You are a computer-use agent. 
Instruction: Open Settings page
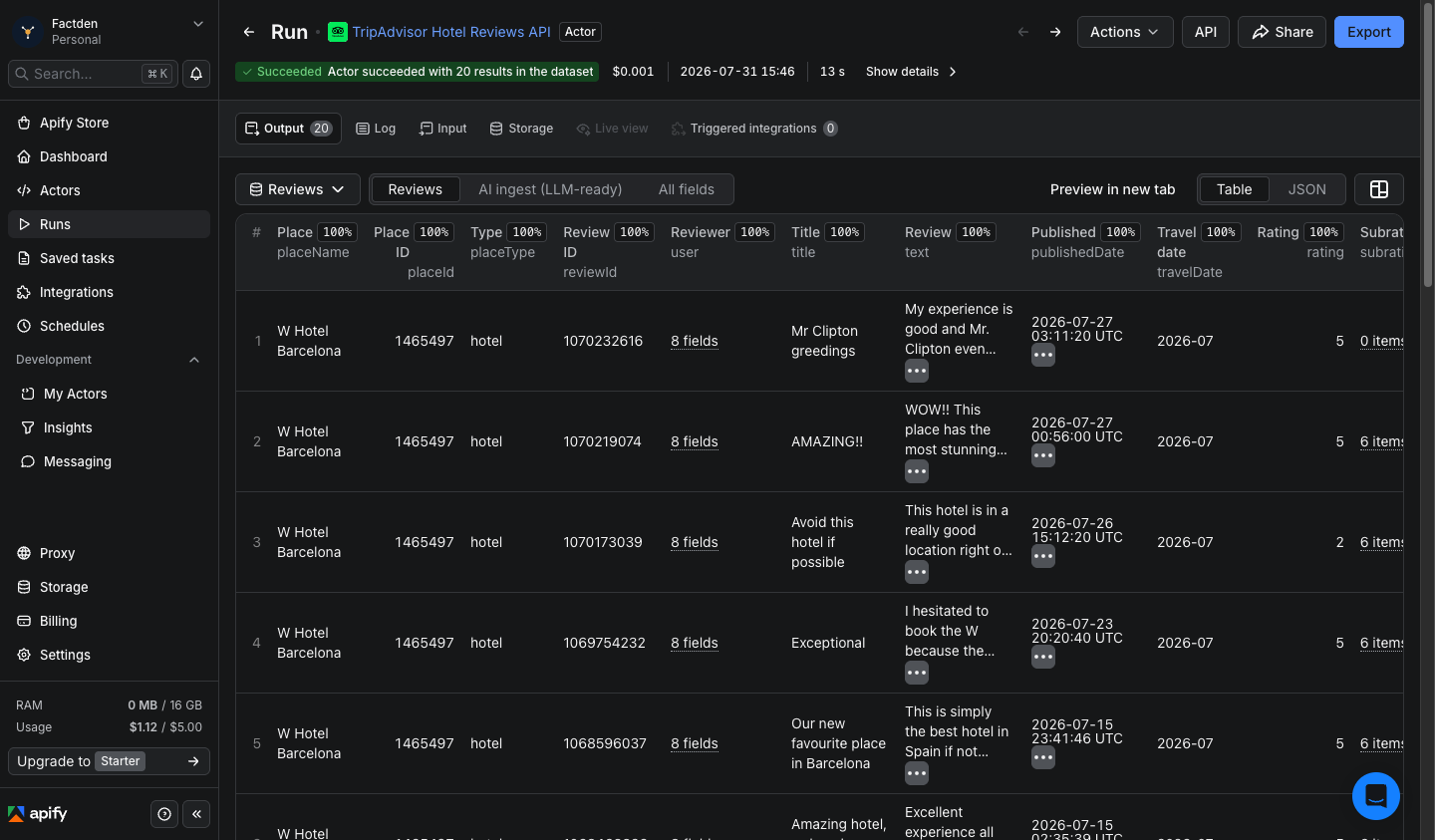pos(110,655)
